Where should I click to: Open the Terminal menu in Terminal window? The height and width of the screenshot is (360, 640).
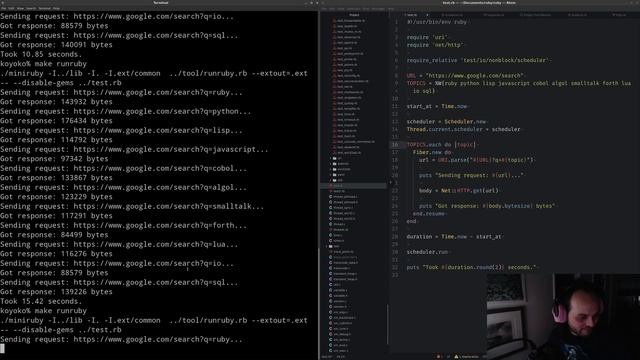coord(44,8)
